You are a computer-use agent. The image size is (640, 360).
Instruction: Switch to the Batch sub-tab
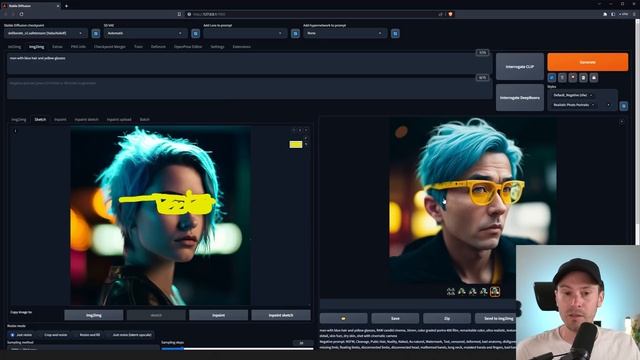pos(144,120)
